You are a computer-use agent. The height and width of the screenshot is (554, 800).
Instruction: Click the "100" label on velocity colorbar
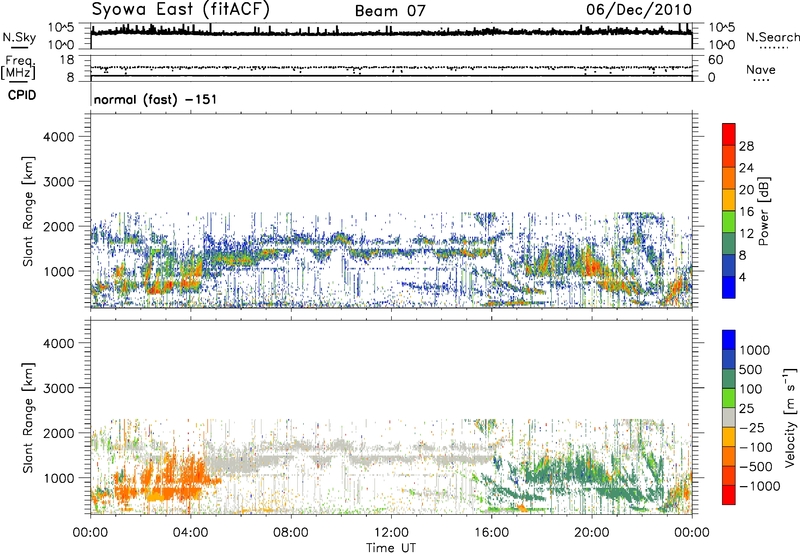click(x=751, y=389)
